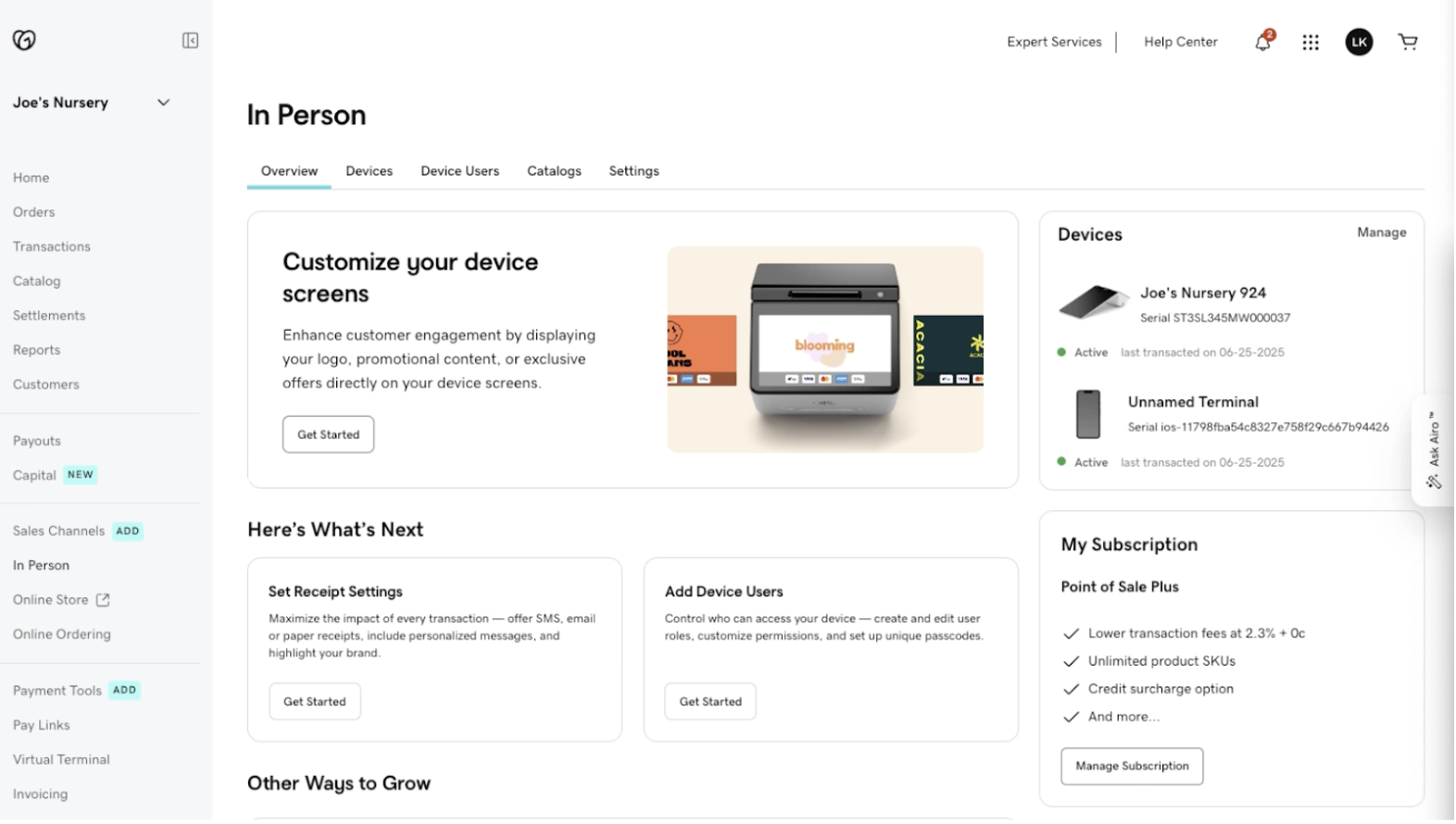The width and height of the screenshot is (1456, 824).
Task: Click 'Lower transaction fees at 2.3% + 0c'
Action: point(1198,634)
